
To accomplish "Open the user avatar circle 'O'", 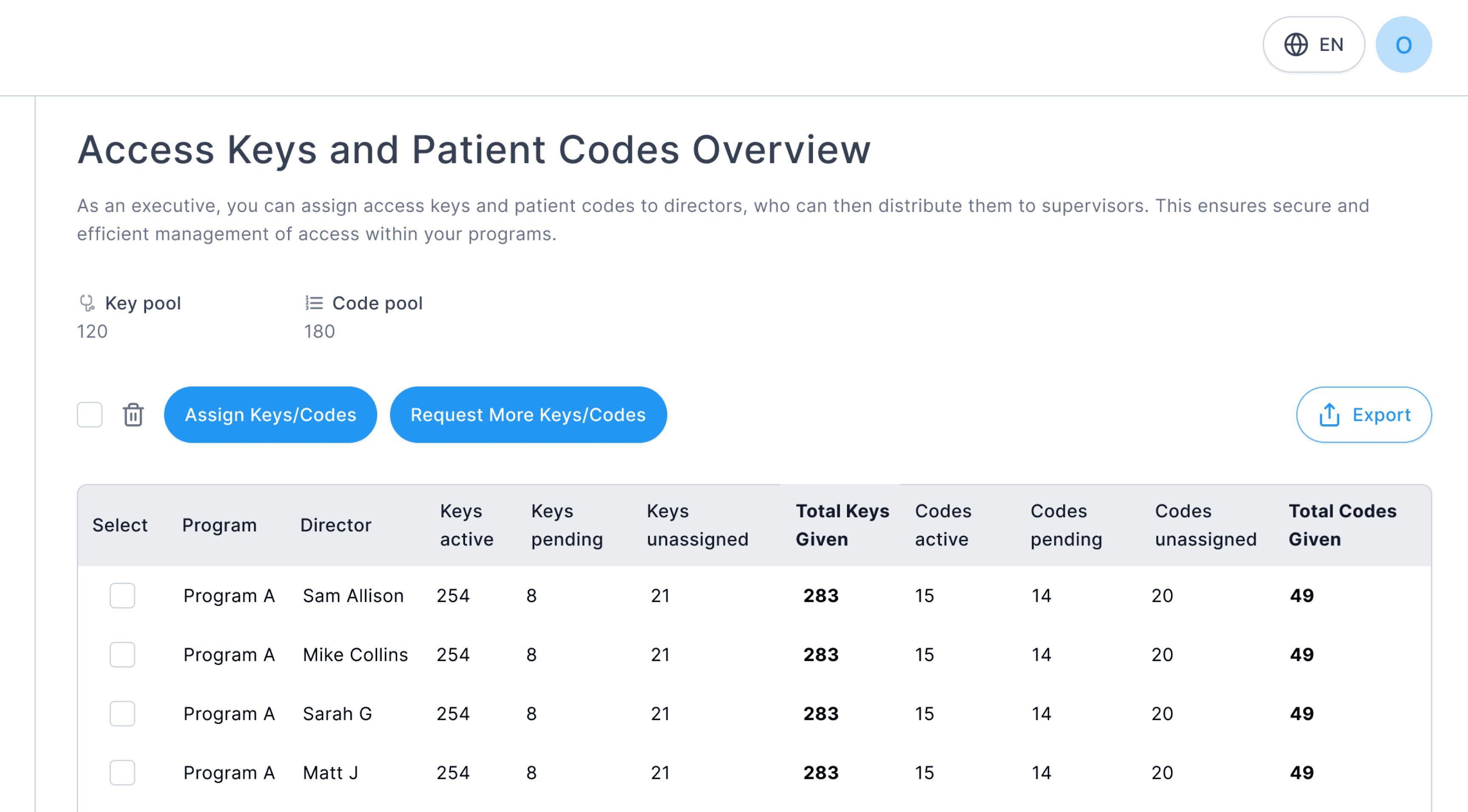I will (1403, 45).
